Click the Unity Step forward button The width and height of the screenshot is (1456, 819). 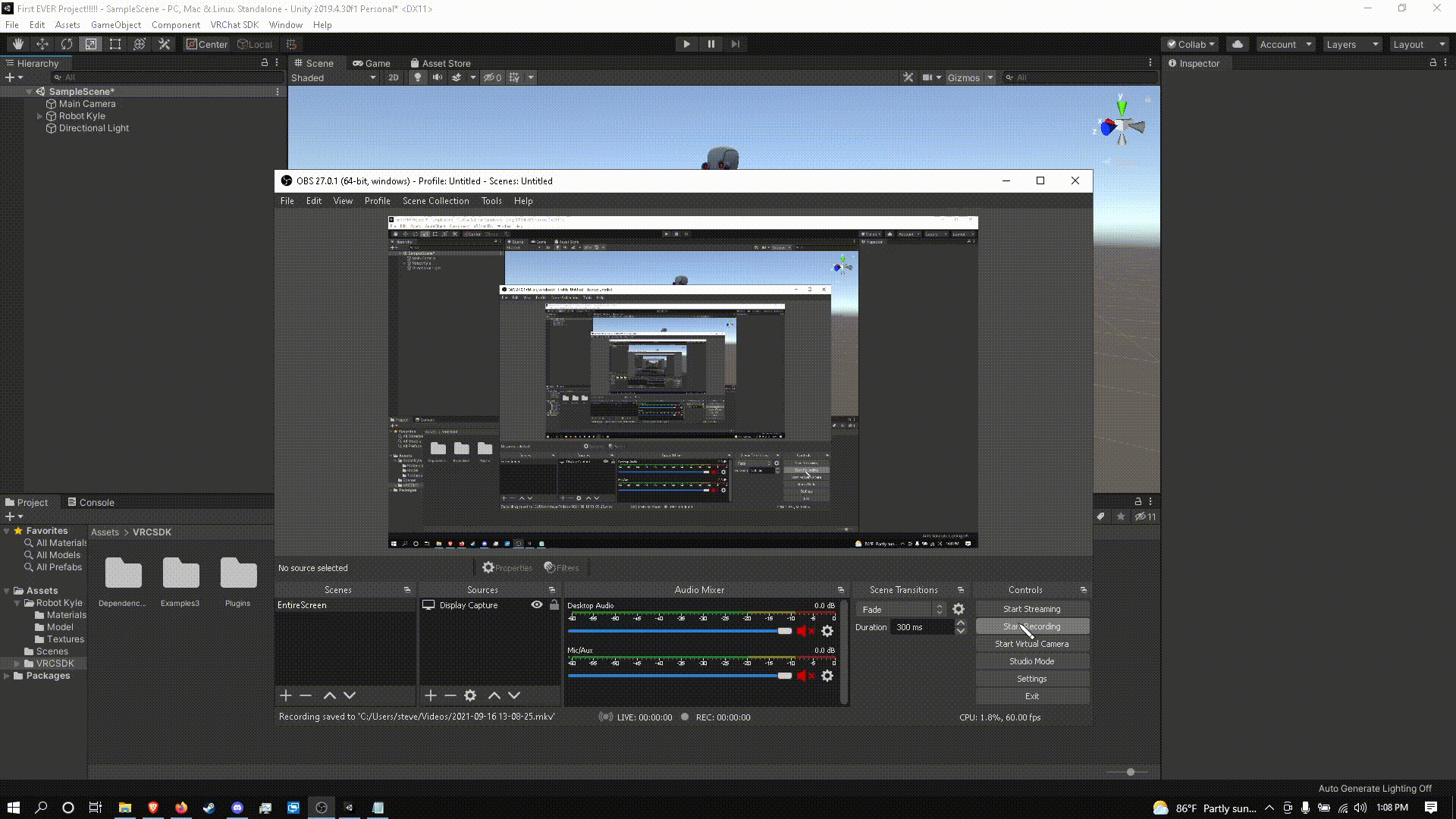point(735,44)
